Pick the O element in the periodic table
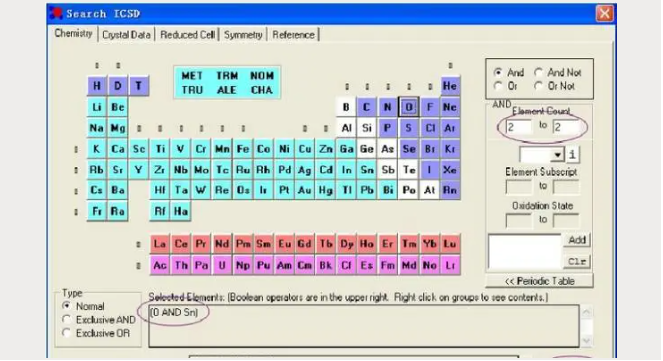The width and height of the screenshot is (663, 361). pyautogui.click(x=408, y=107)
